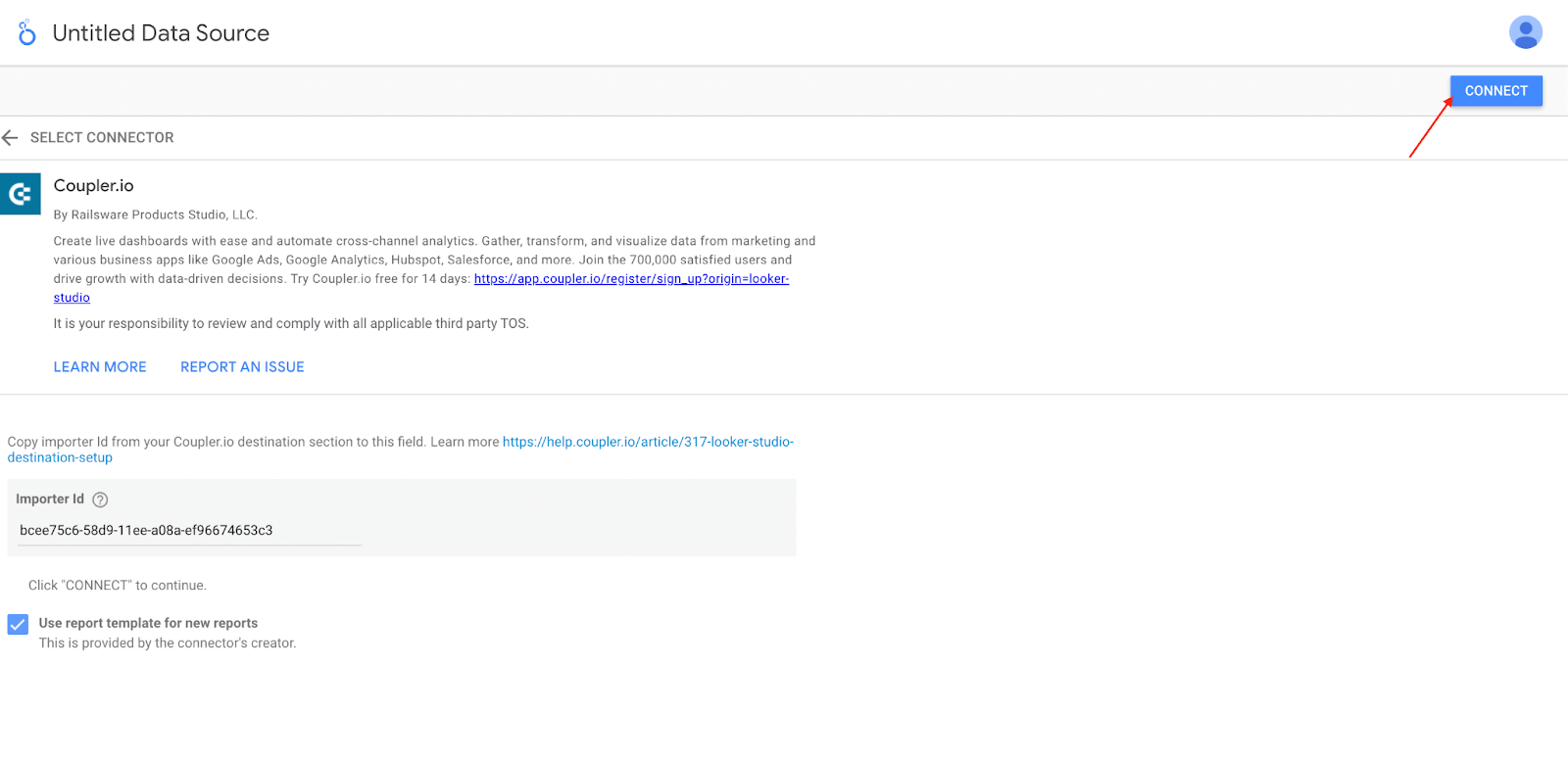
Task: Click the third party TOS responsibility text
Action: (x=291, y=324)
